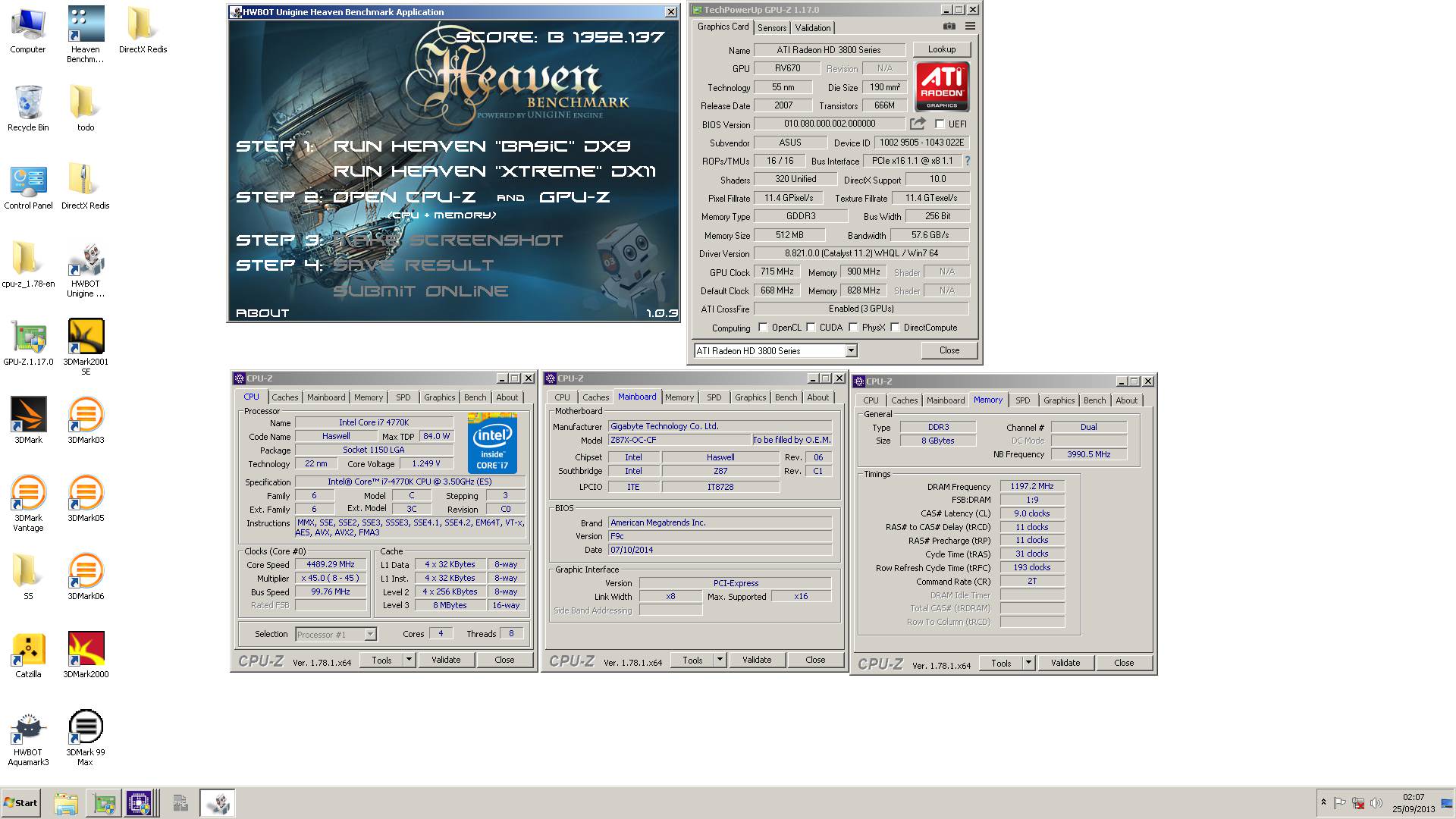Launch HWBOT Aquamark3 shortcut

tap(28, 739)
